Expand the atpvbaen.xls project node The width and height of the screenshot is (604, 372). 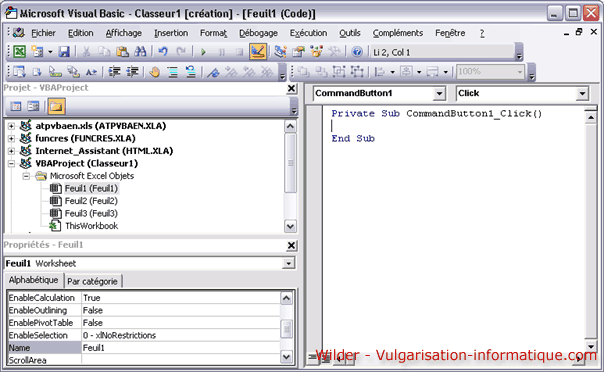click(12, 126)
